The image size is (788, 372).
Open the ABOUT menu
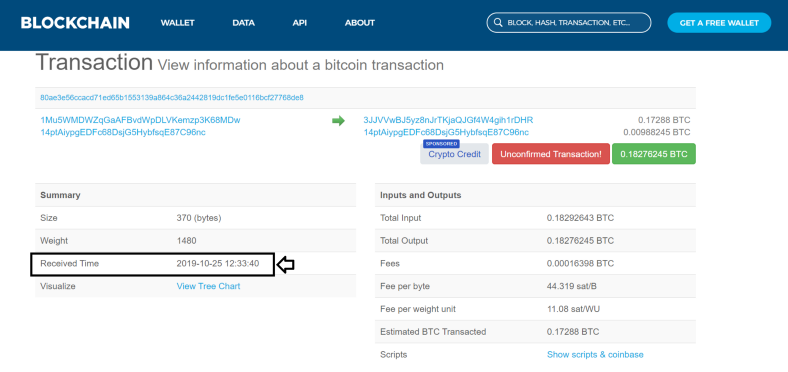pos(360,23)
